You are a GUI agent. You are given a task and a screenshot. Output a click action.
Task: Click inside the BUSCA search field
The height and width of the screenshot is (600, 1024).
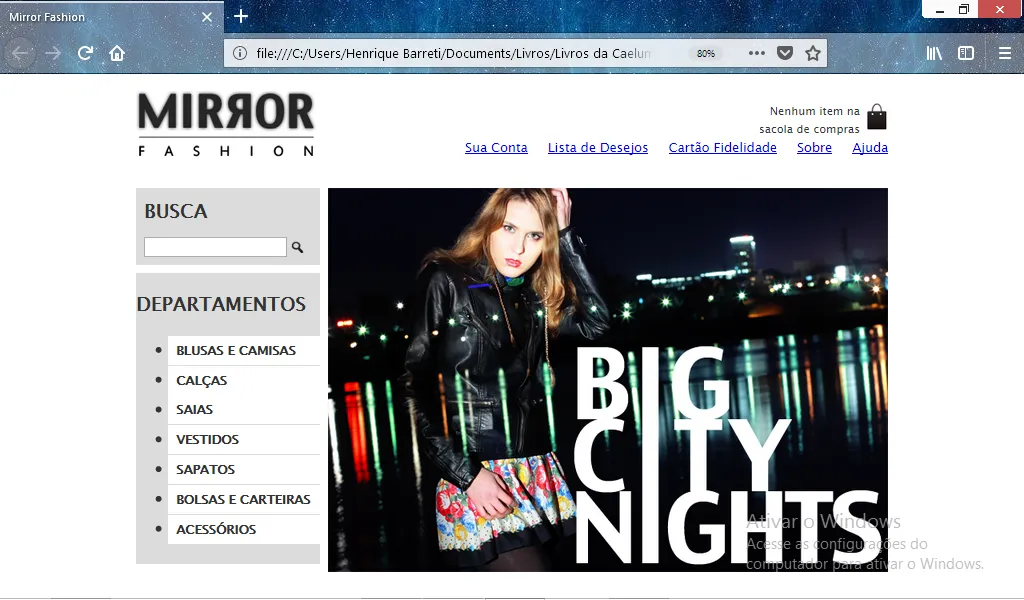[x=215, y=246]
